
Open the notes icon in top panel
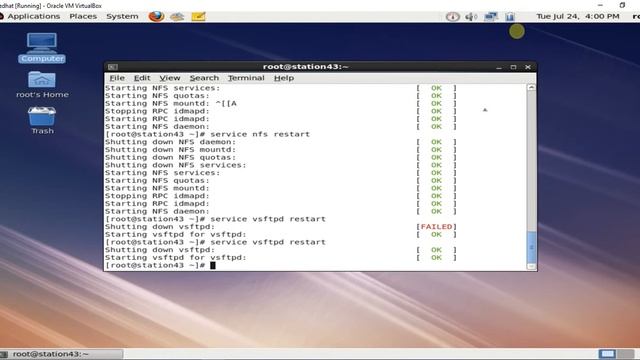pos(198,16)
